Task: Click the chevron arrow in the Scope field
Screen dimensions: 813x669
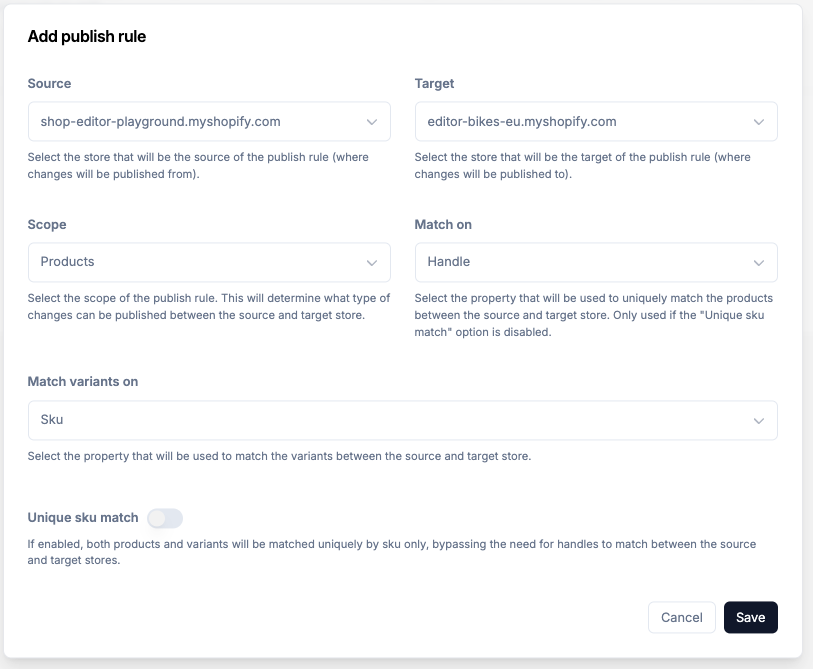Action: pyautogui.click(x=371, y=262)
